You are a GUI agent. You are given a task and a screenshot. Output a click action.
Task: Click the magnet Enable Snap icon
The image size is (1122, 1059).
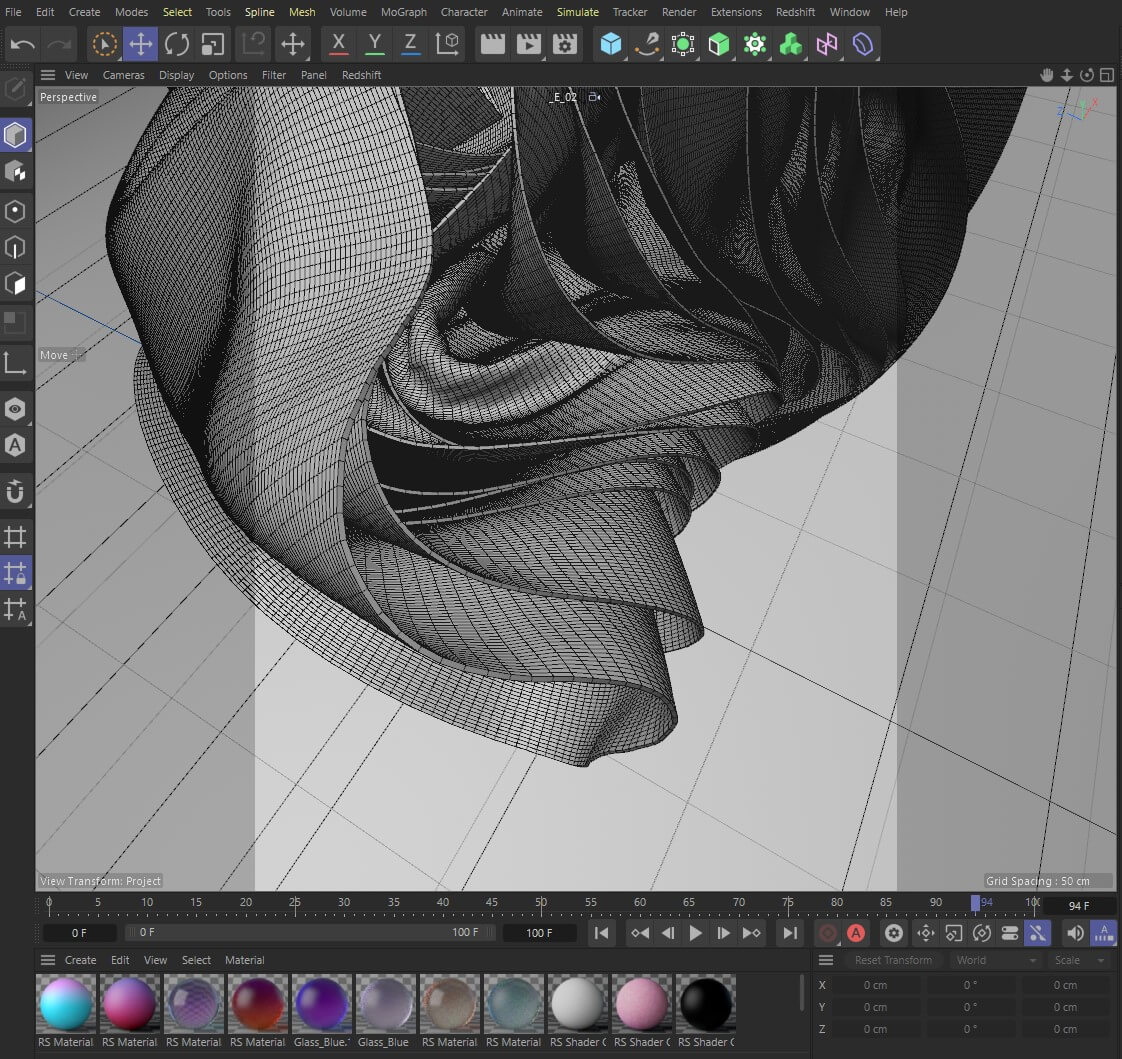tap(16, 492)
